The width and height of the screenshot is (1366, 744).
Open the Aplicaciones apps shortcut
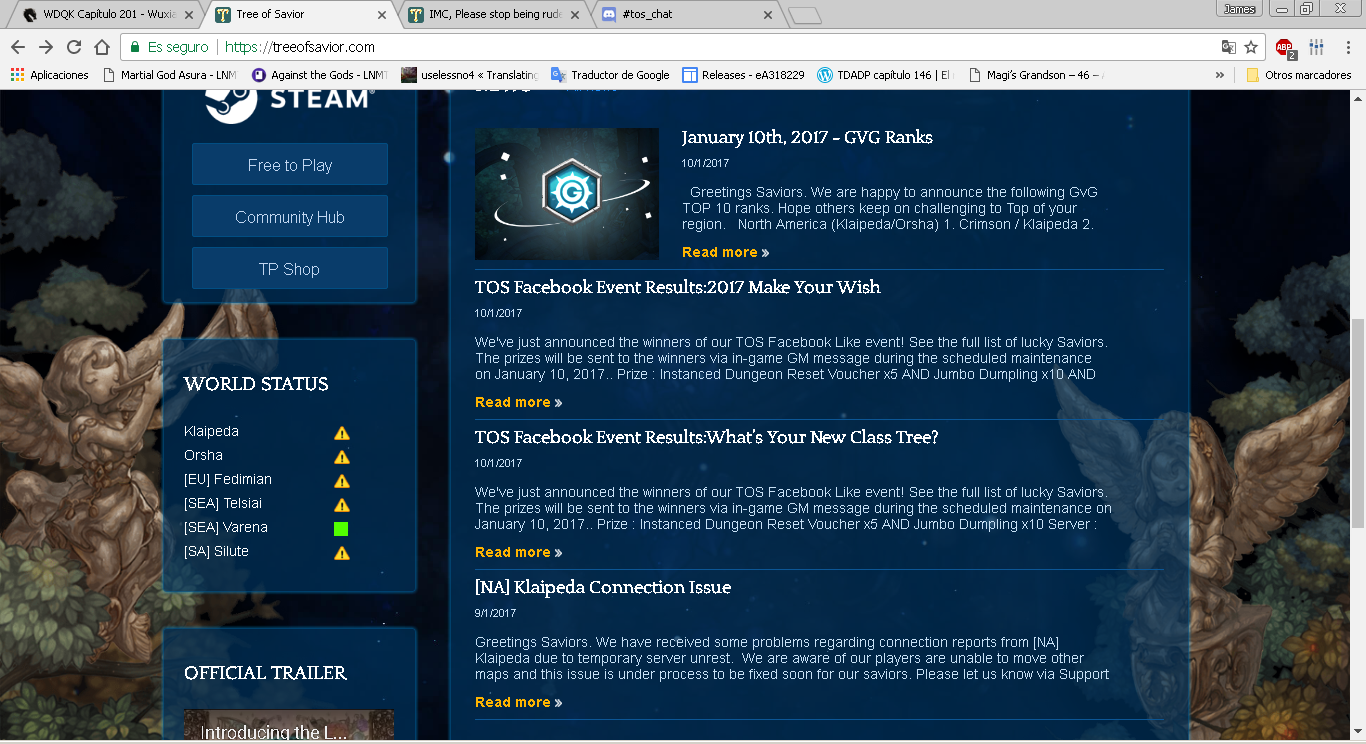point(50,75)
